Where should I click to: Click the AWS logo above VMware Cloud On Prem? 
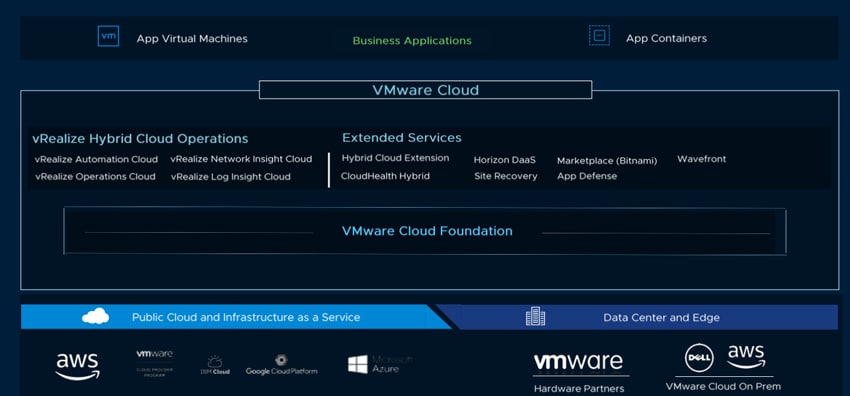click(746, 356)
